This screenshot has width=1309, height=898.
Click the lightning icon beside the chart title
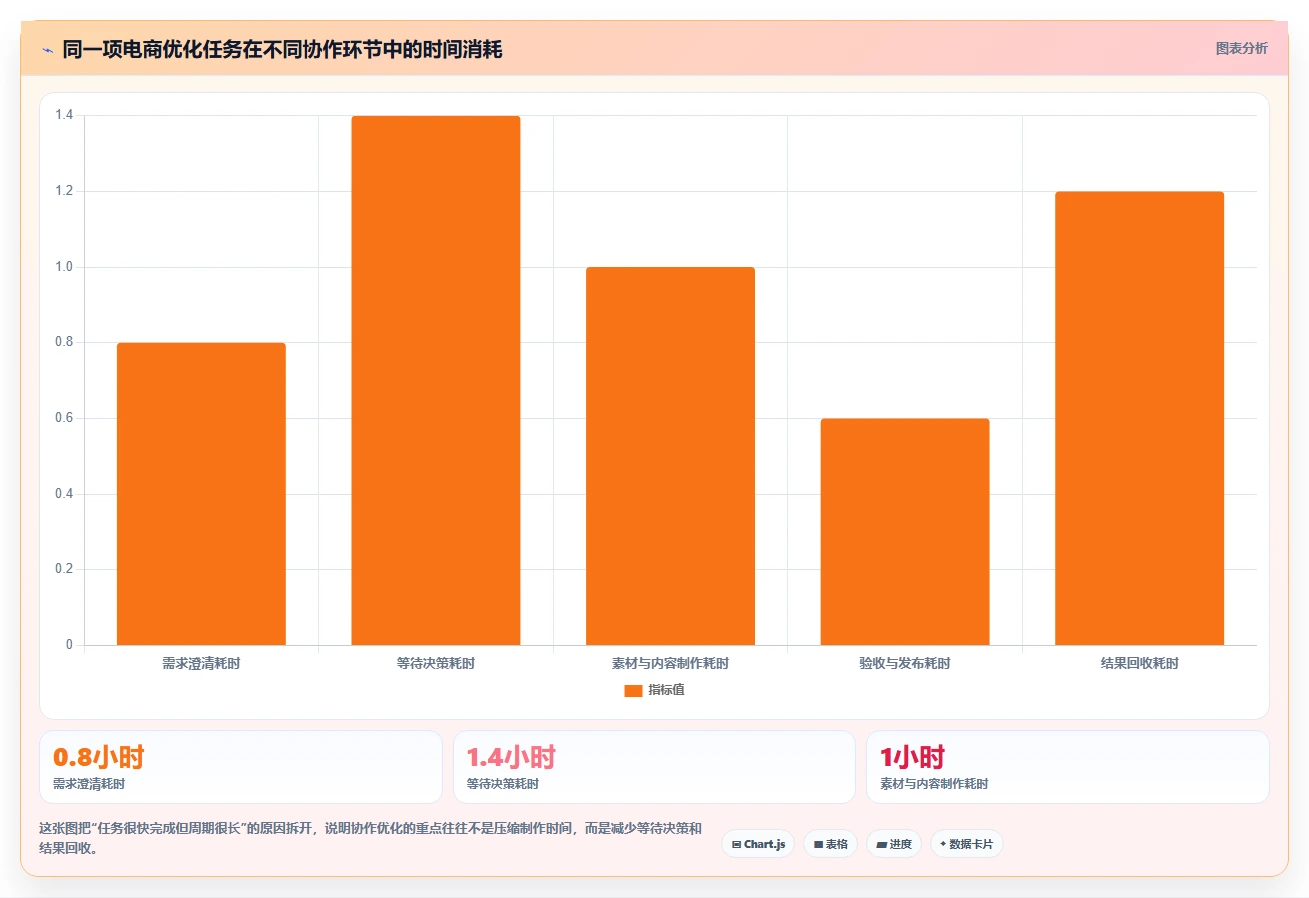(47, 50)
